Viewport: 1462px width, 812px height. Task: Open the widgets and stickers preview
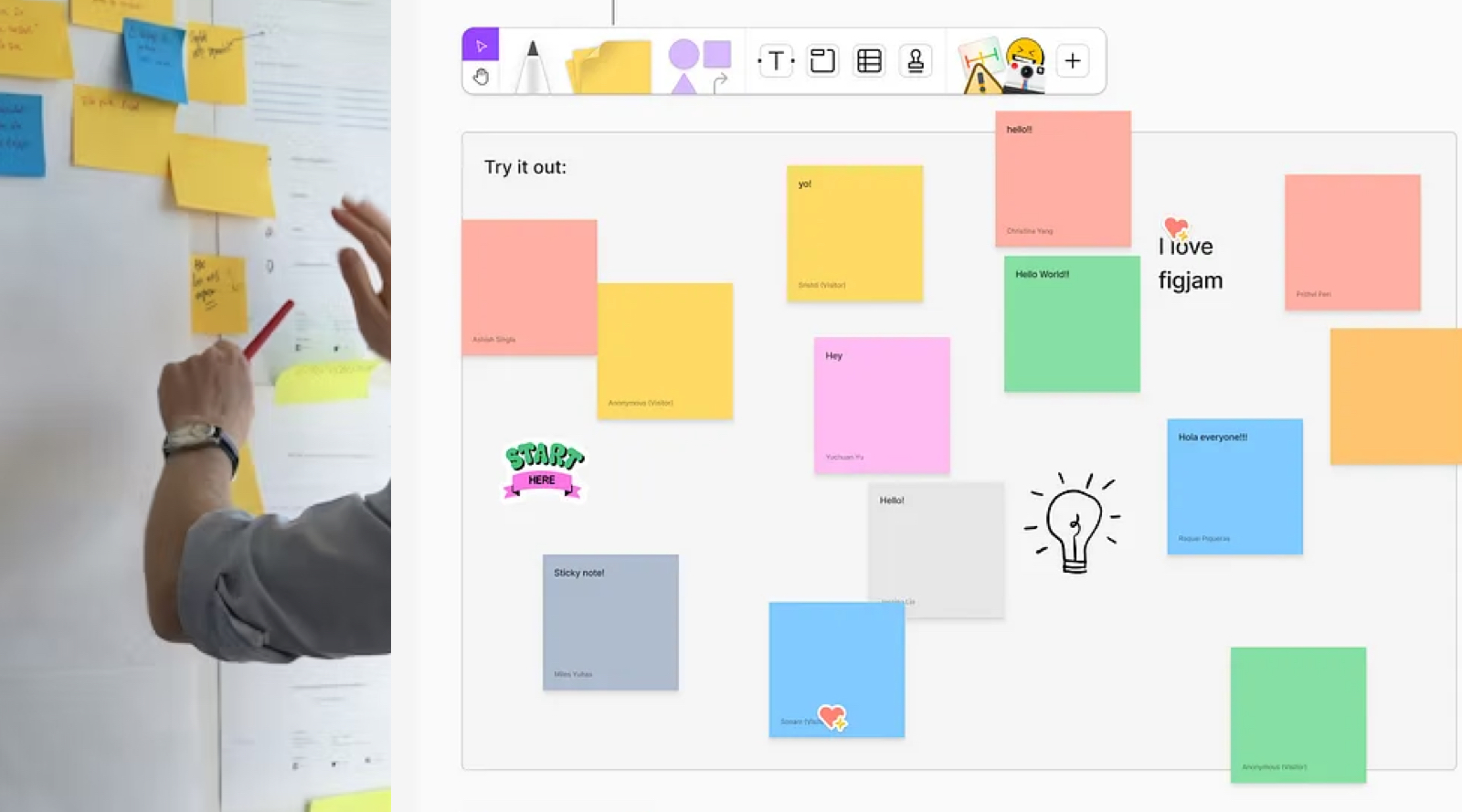[x=1001, y=65]
